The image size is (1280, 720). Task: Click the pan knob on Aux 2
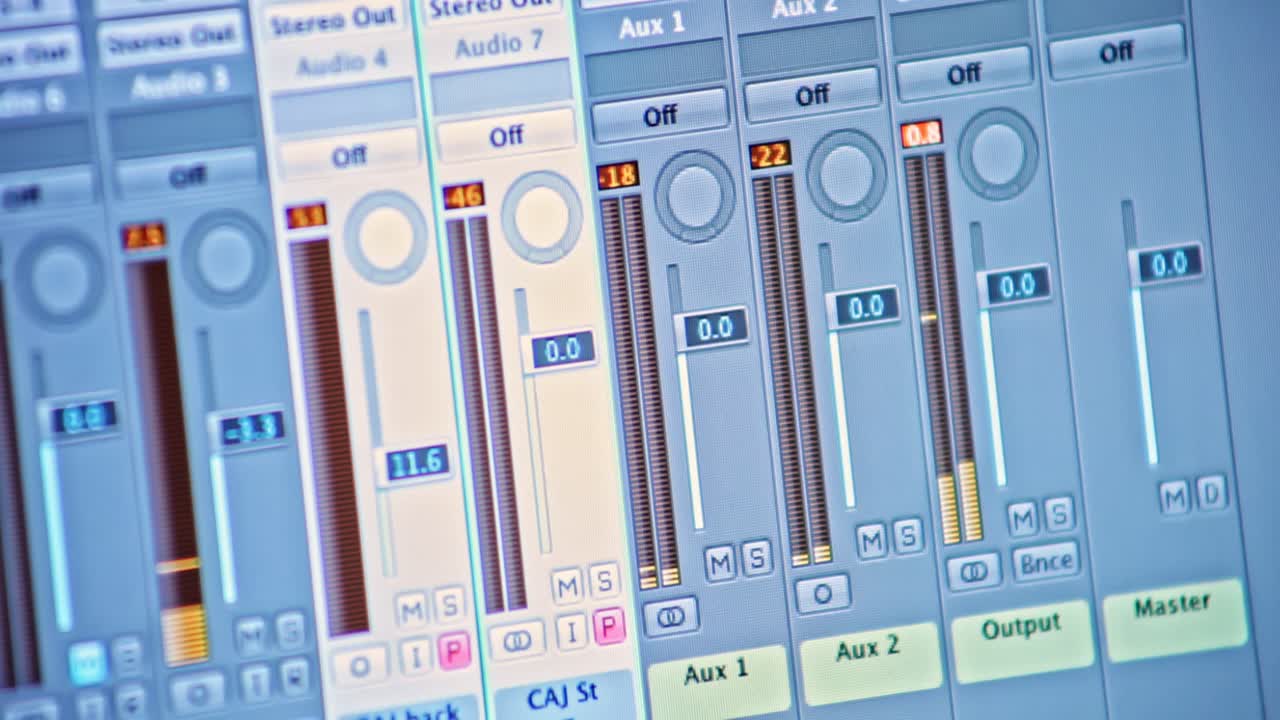[846, 175]
